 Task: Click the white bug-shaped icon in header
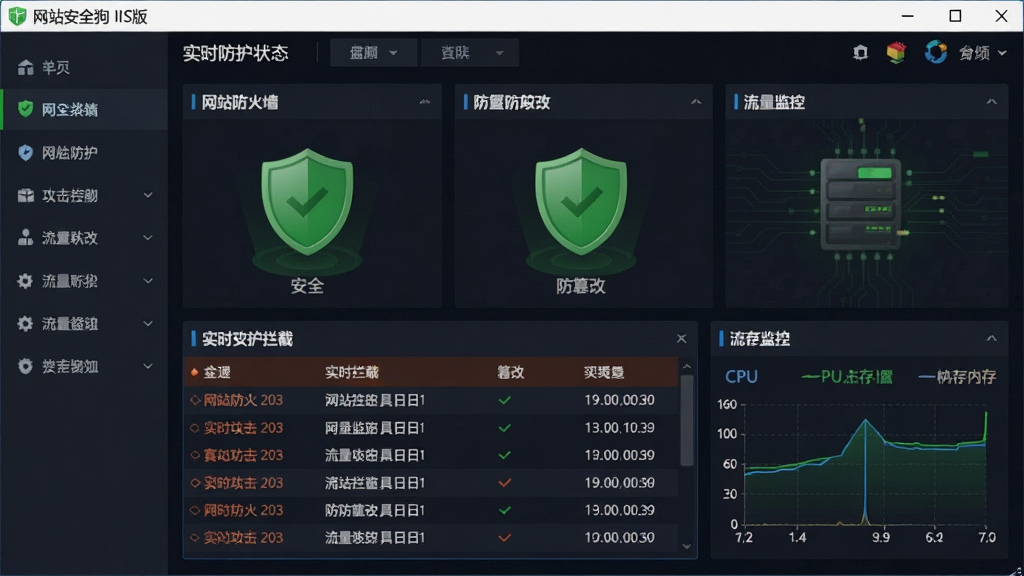(x=861, y=53)
